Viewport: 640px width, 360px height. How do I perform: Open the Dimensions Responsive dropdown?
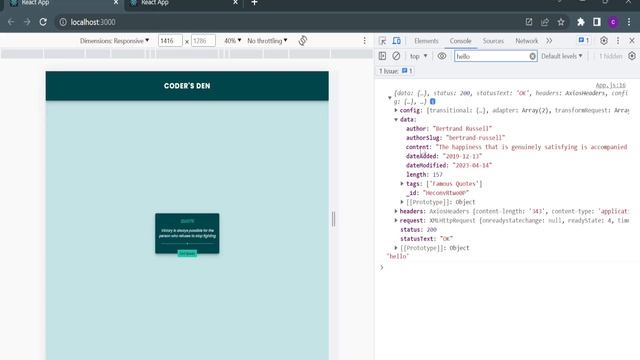click(114, 41)
